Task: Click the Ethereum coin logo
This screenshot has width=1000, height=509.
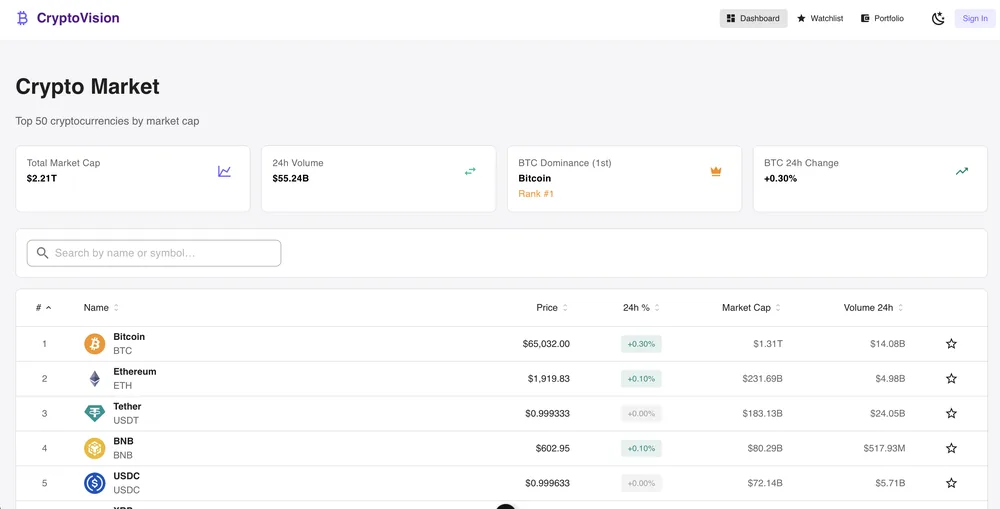Action: point(94,379)
